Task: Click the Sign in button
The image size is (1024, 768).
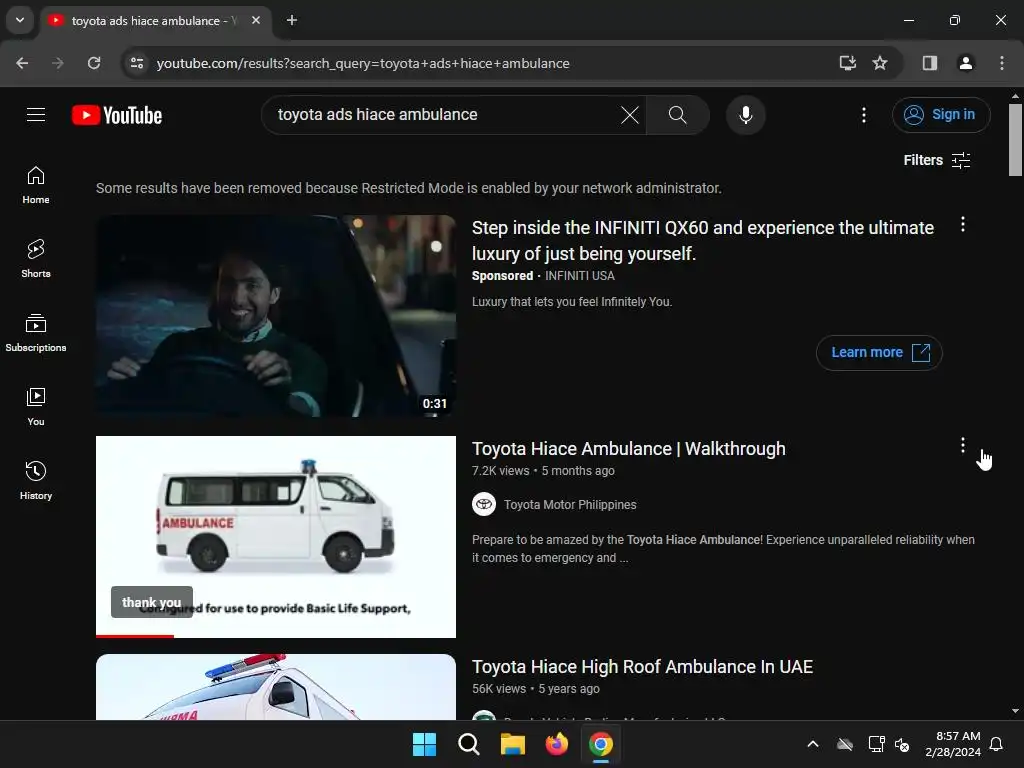Action: click(x=940, y=115)
